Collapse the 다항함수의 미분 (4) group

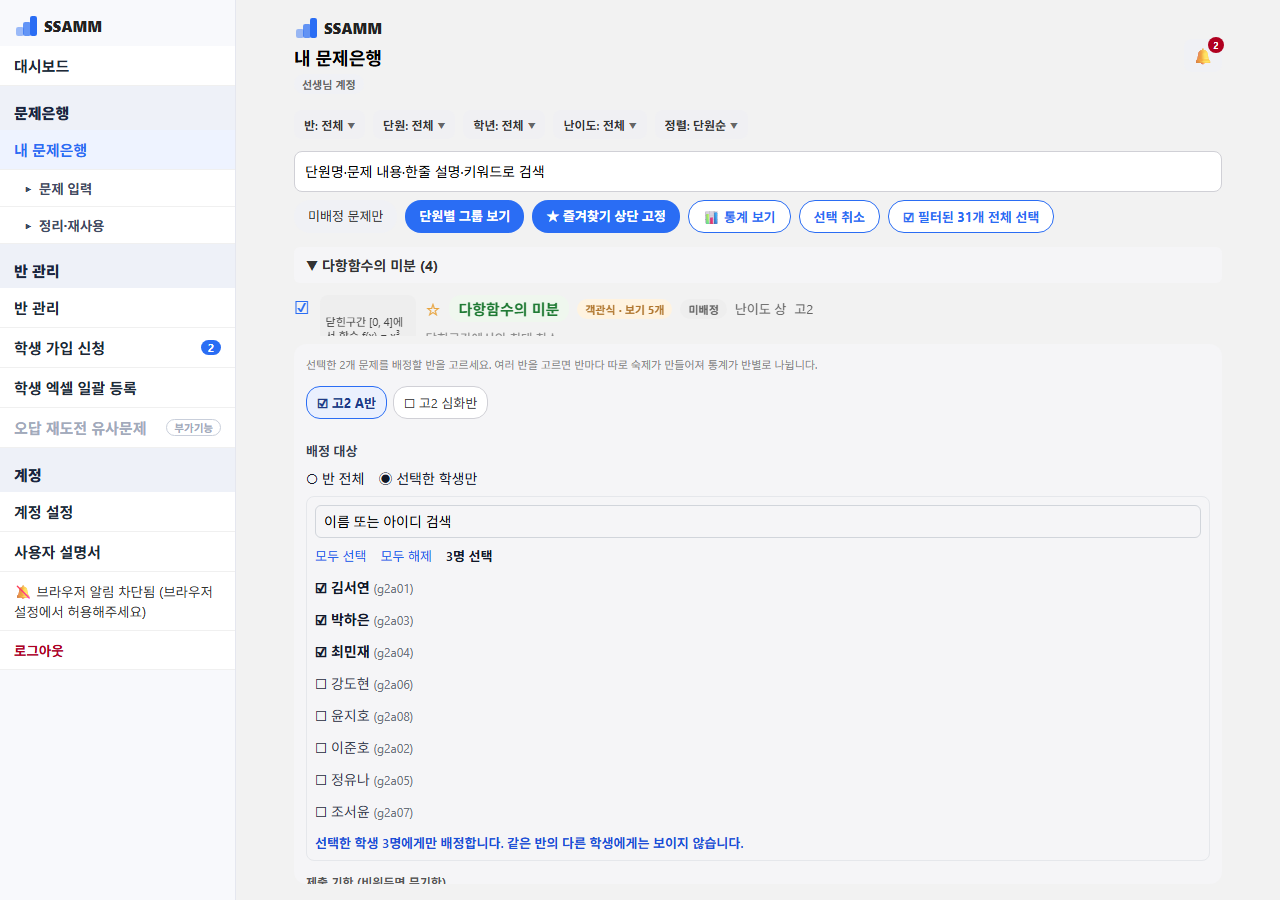pyautogui.click(x=372, y=266)
